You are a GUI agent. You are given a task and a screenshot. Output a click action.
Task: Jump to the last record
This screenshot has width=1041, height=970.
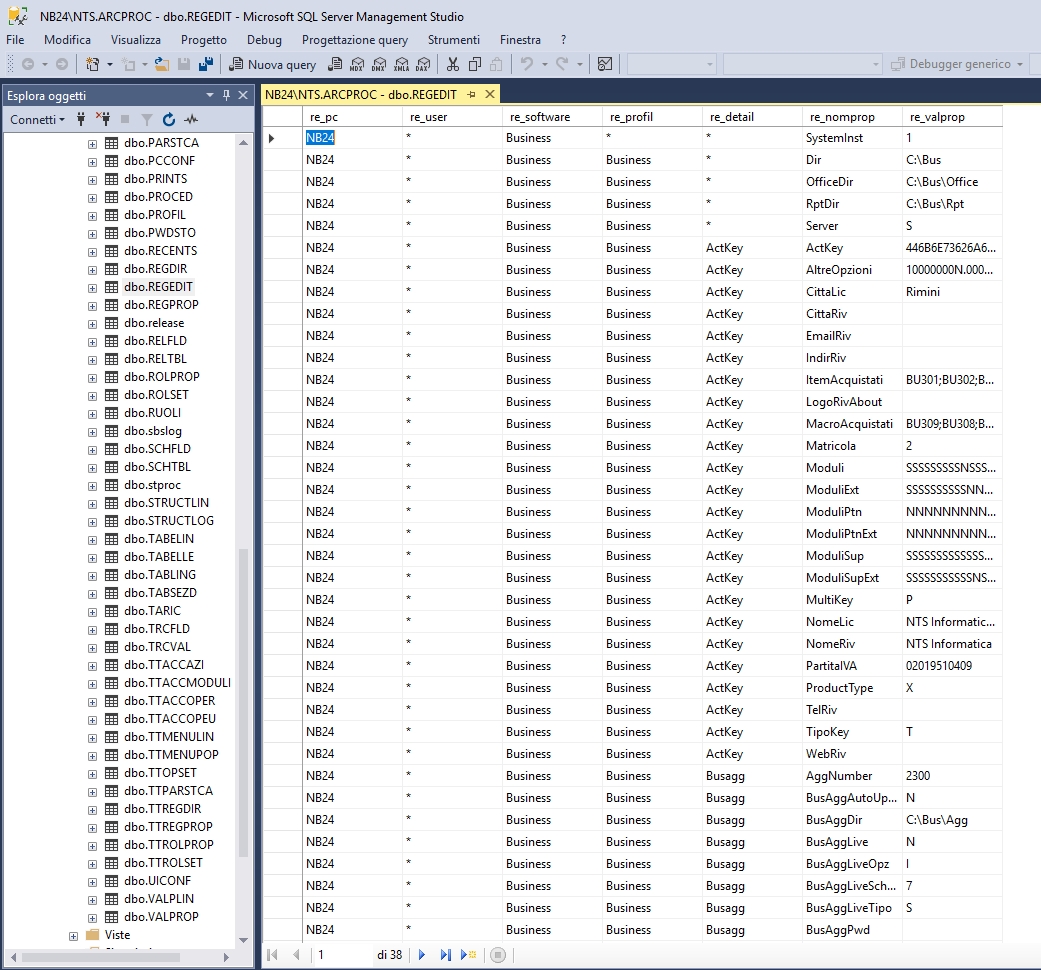[x=445, y=955]
